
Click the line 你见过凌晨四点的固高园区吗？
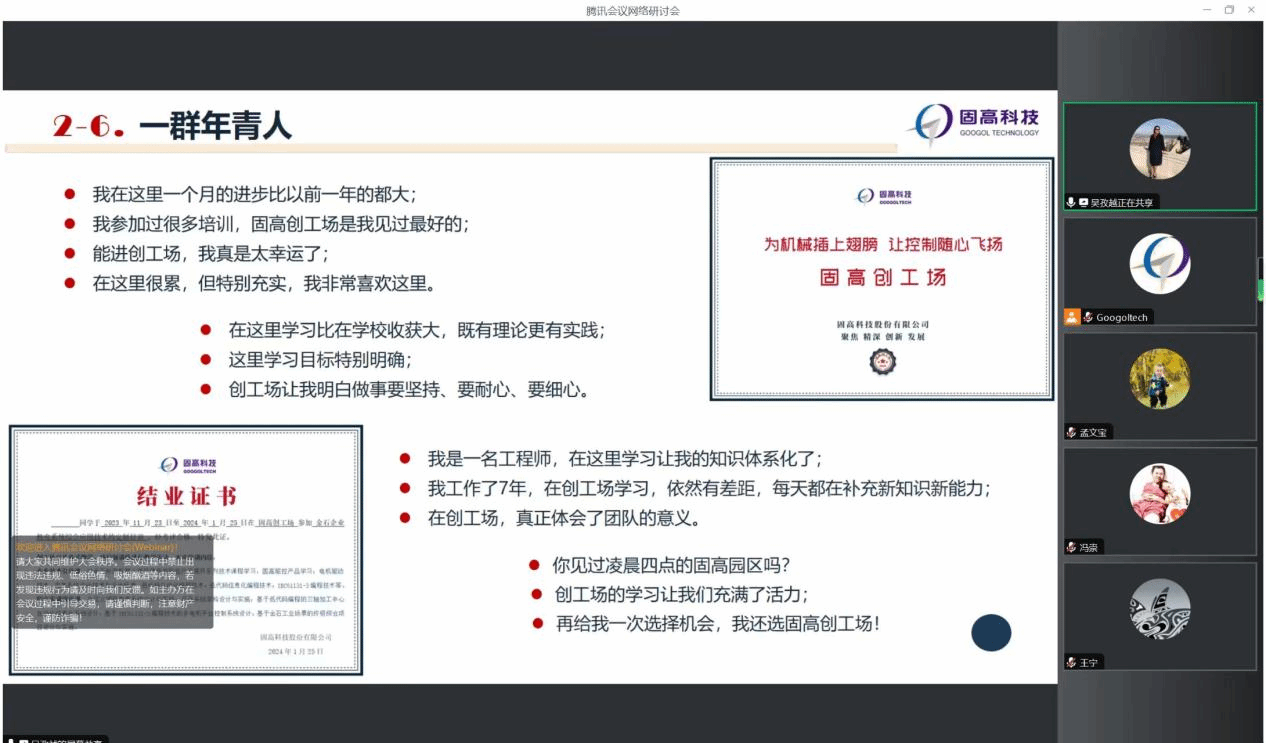click(x=672, y=564)
